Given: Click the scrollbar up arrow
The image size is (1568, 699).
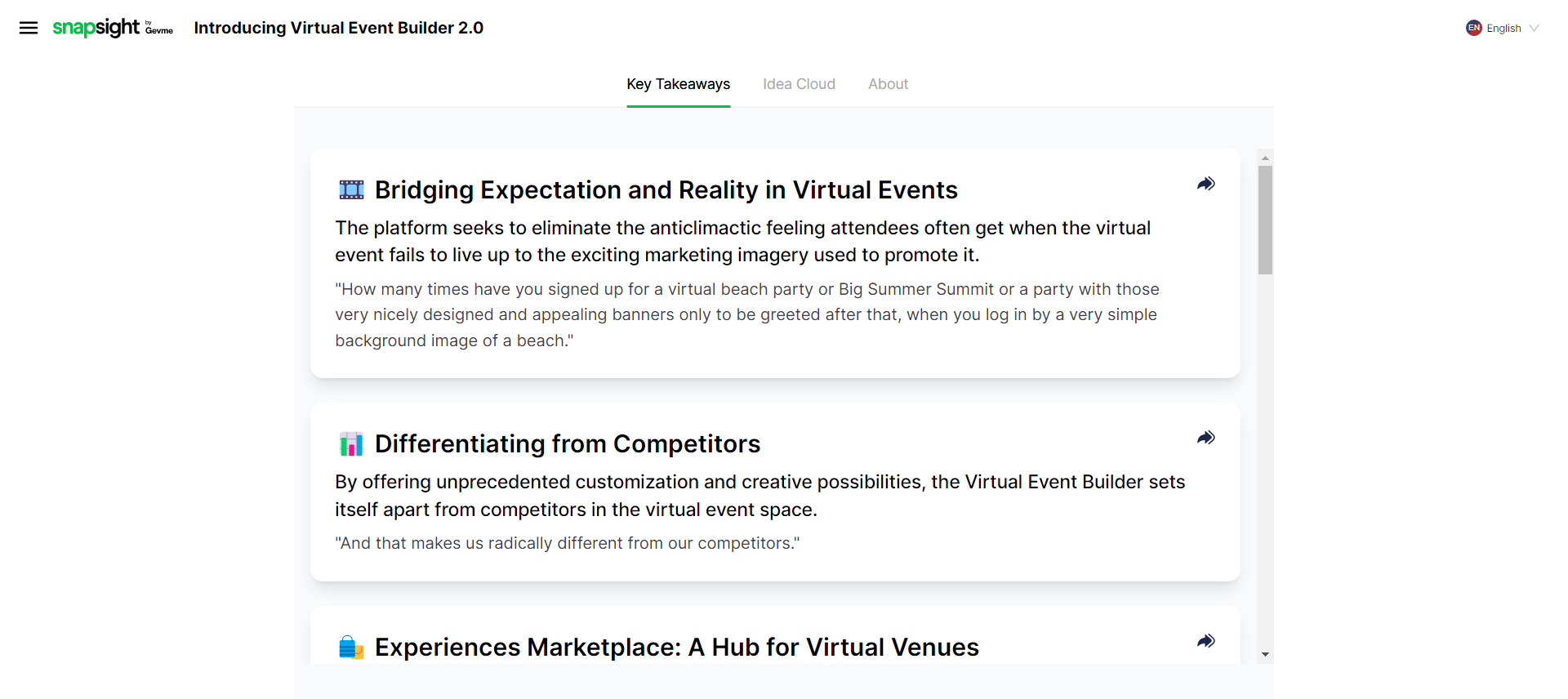Looking at the screenshot, I should (x=1265, y=158).
